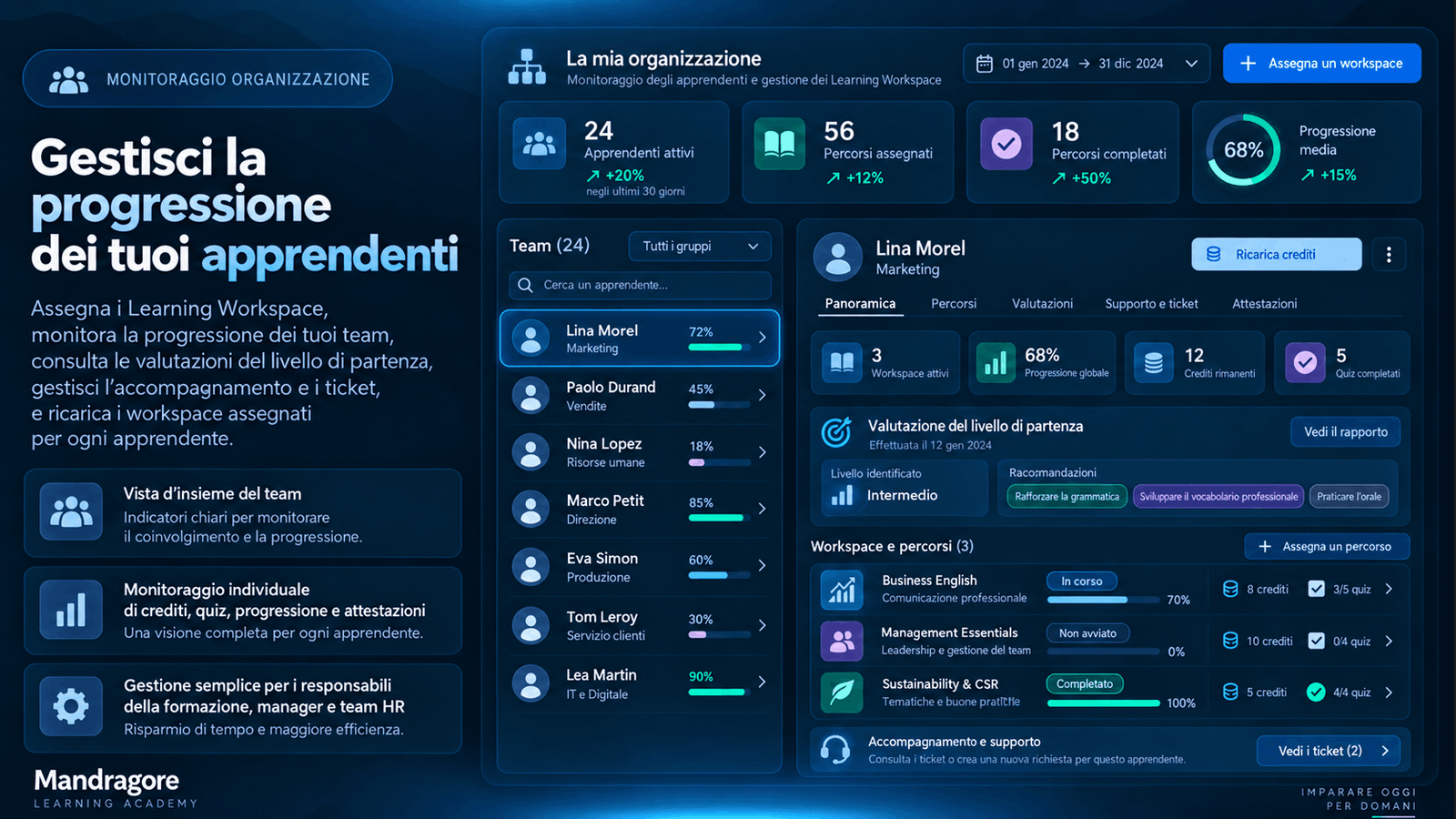Switch to the Percorsi tab
The width and height of the screenshot is (1456, 819).
[954, 304]
